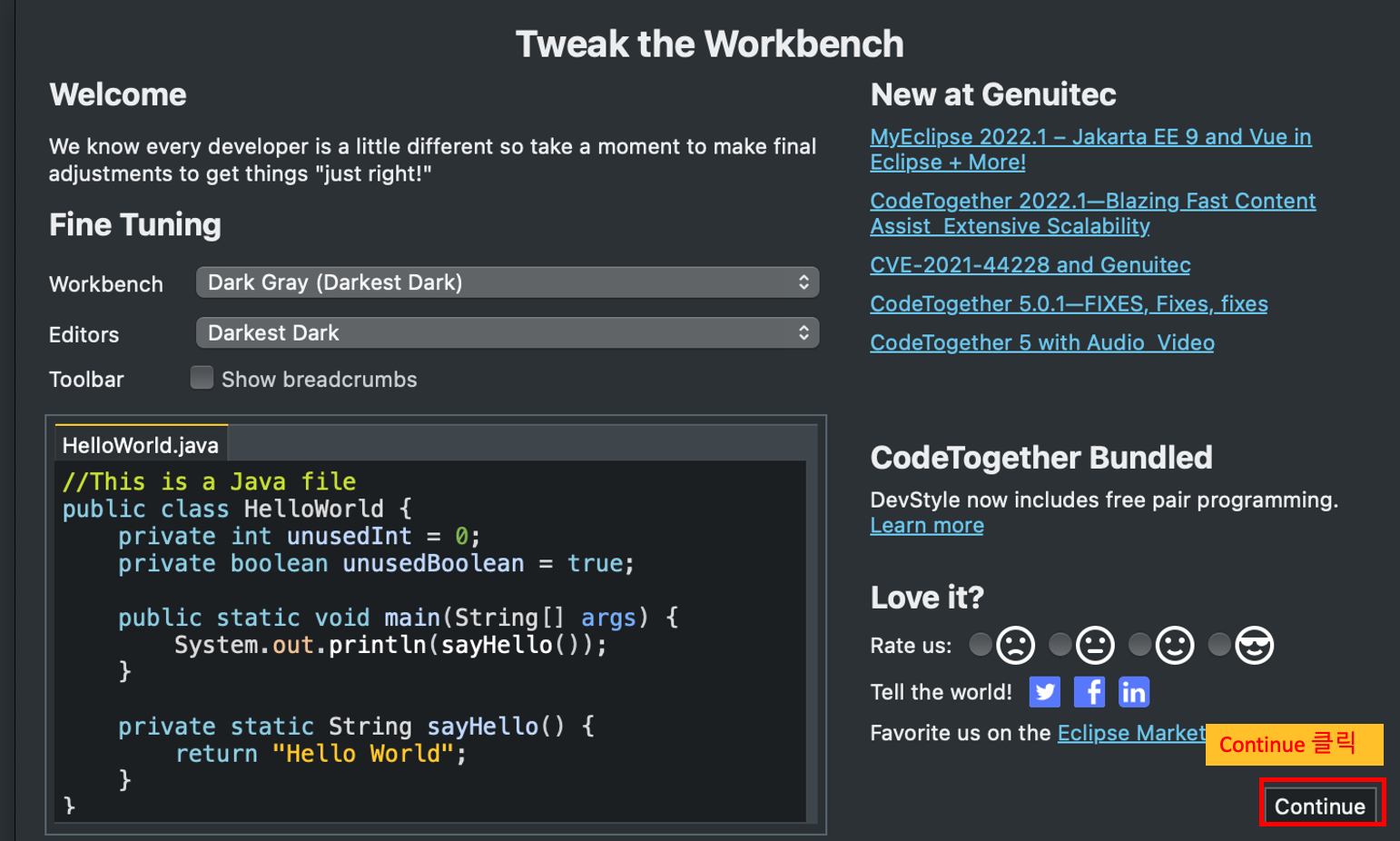Select the sad face rating radio button

(x=980, y=644)
